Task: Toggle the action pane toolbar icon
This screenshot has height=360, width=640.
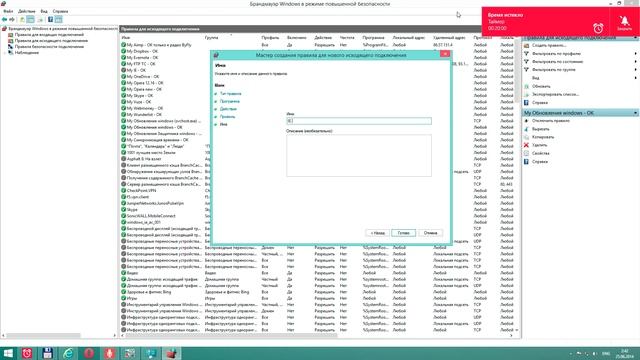Action: 59,20
